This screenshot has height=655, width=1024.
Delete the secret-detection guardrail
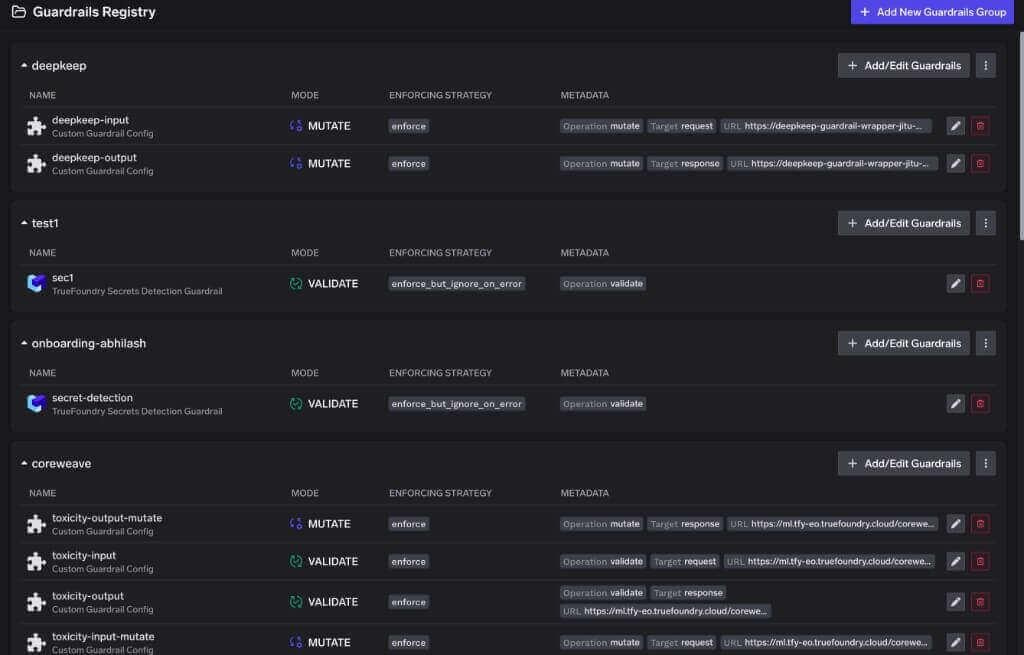click(x=980, y=404)
